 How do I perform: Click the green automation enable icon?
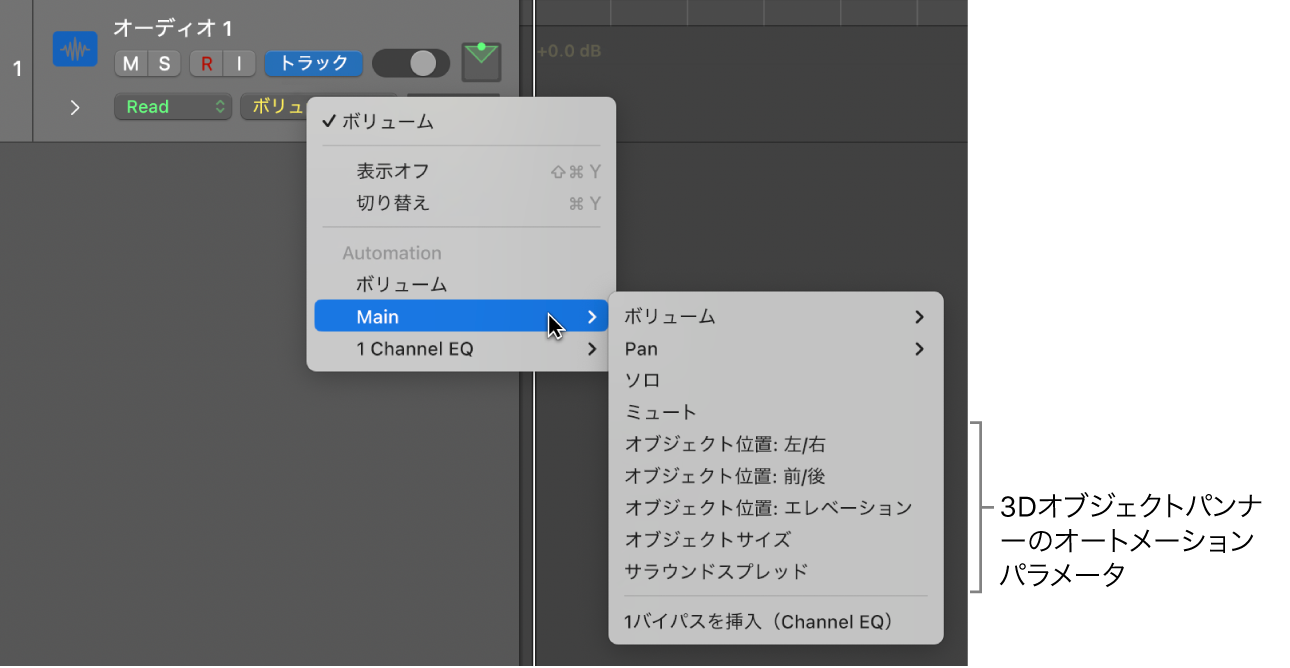pyautogui.click(x=481, y=62)
